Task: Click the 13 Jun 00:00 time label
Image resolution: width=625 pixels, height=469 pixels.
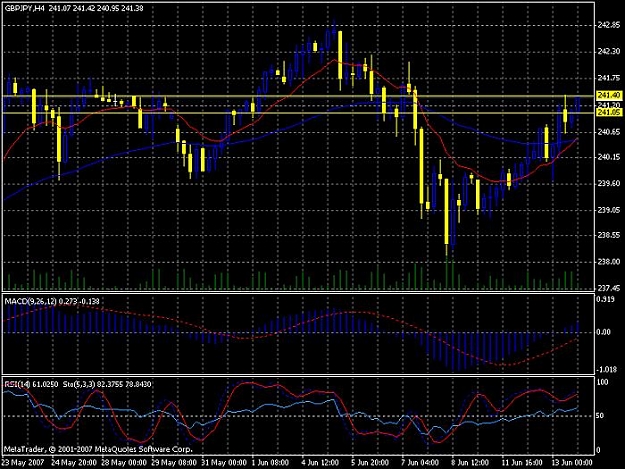Action: 572,463
